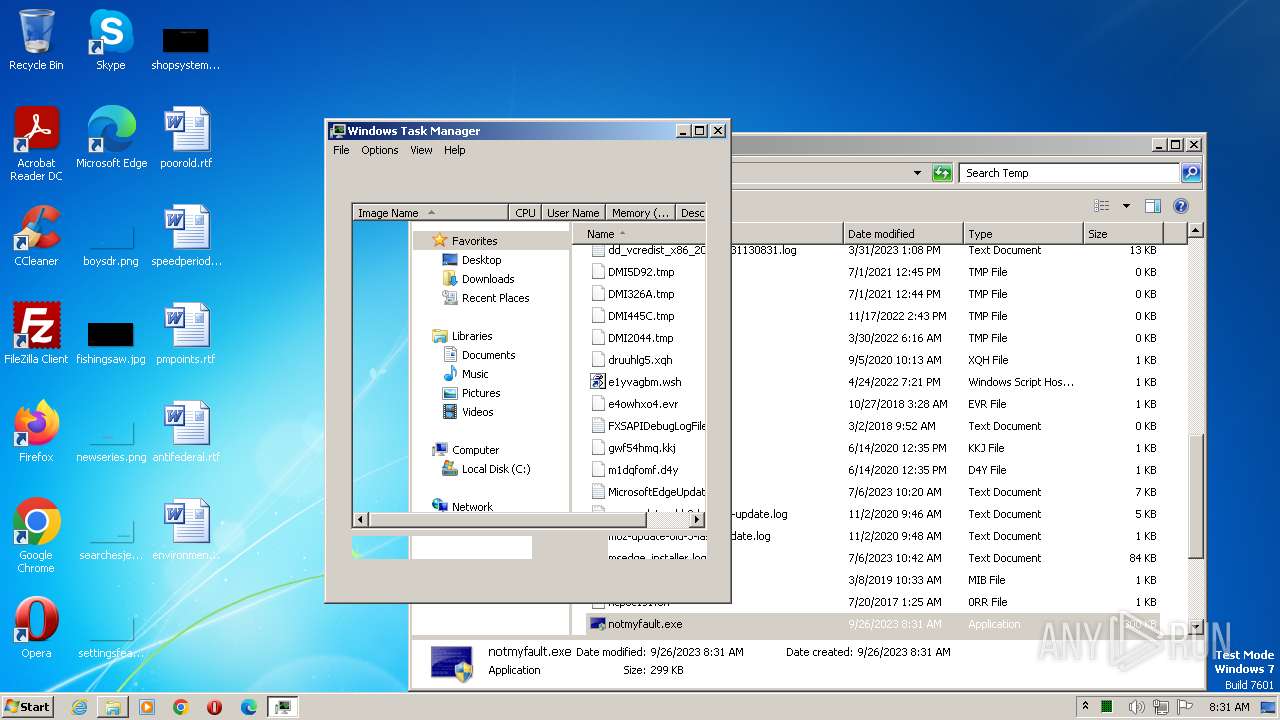The image size is (1280, 720).
Task: Sort processes by CPU column
Action: pos(525,213)
